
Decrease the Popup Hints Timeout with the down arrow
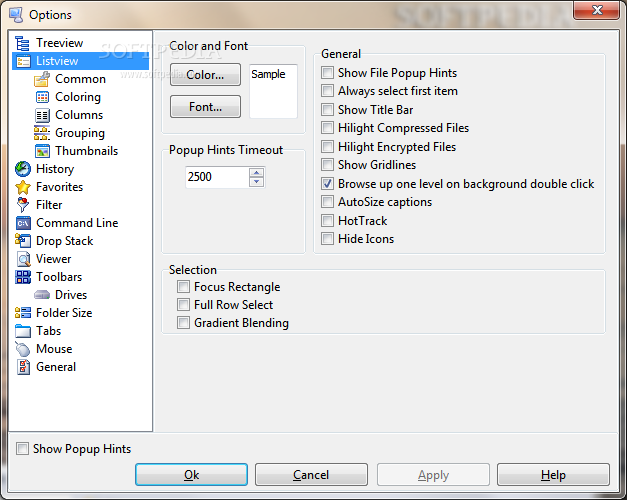[x=256, y=182]
